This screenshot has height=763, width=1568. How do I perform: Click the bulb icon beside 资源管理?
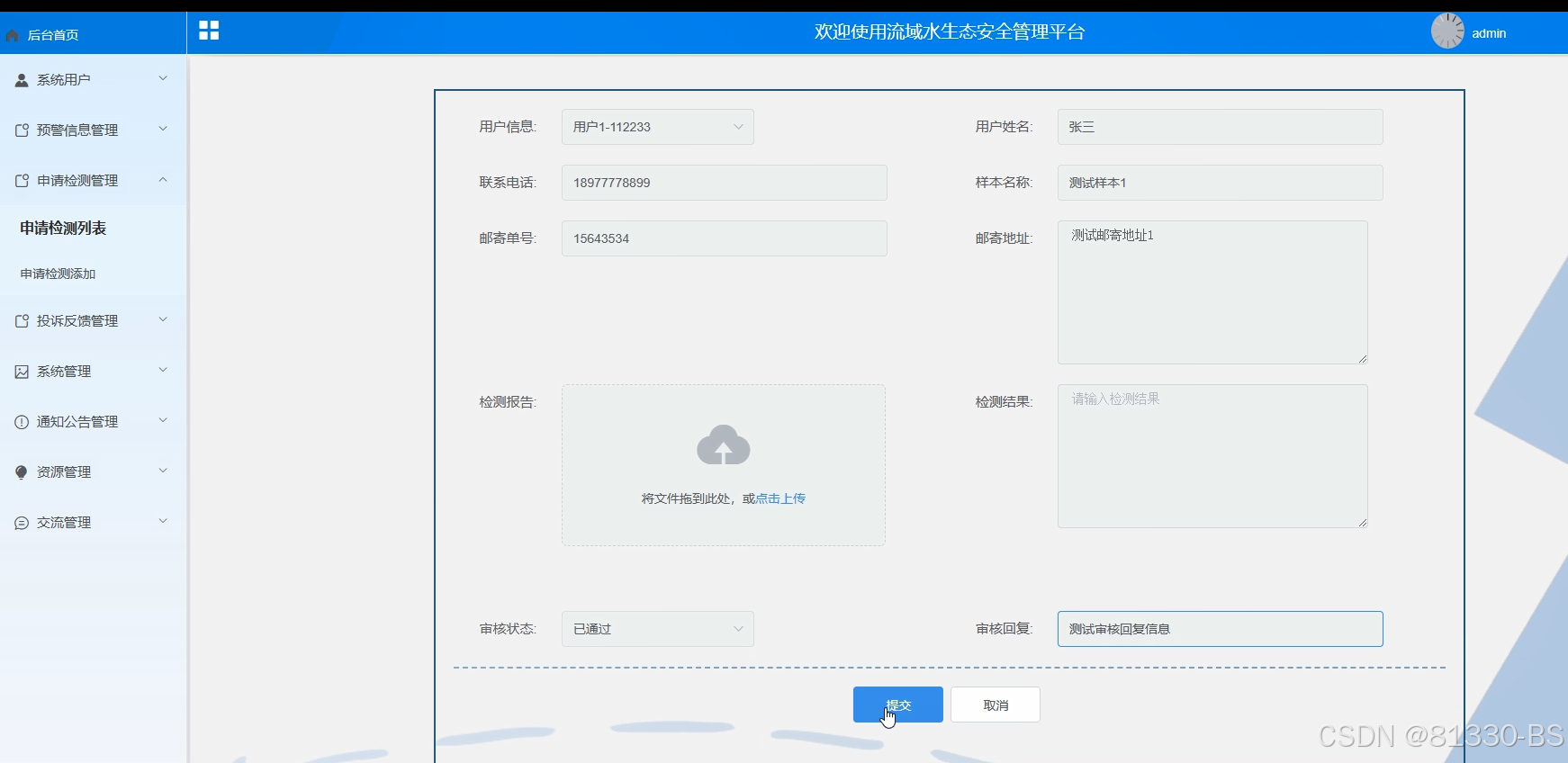pos(22,472)
